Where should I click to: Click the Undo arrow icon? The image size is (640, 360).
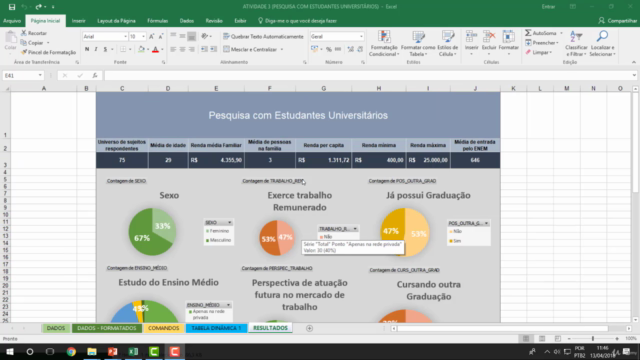[24, 7]
